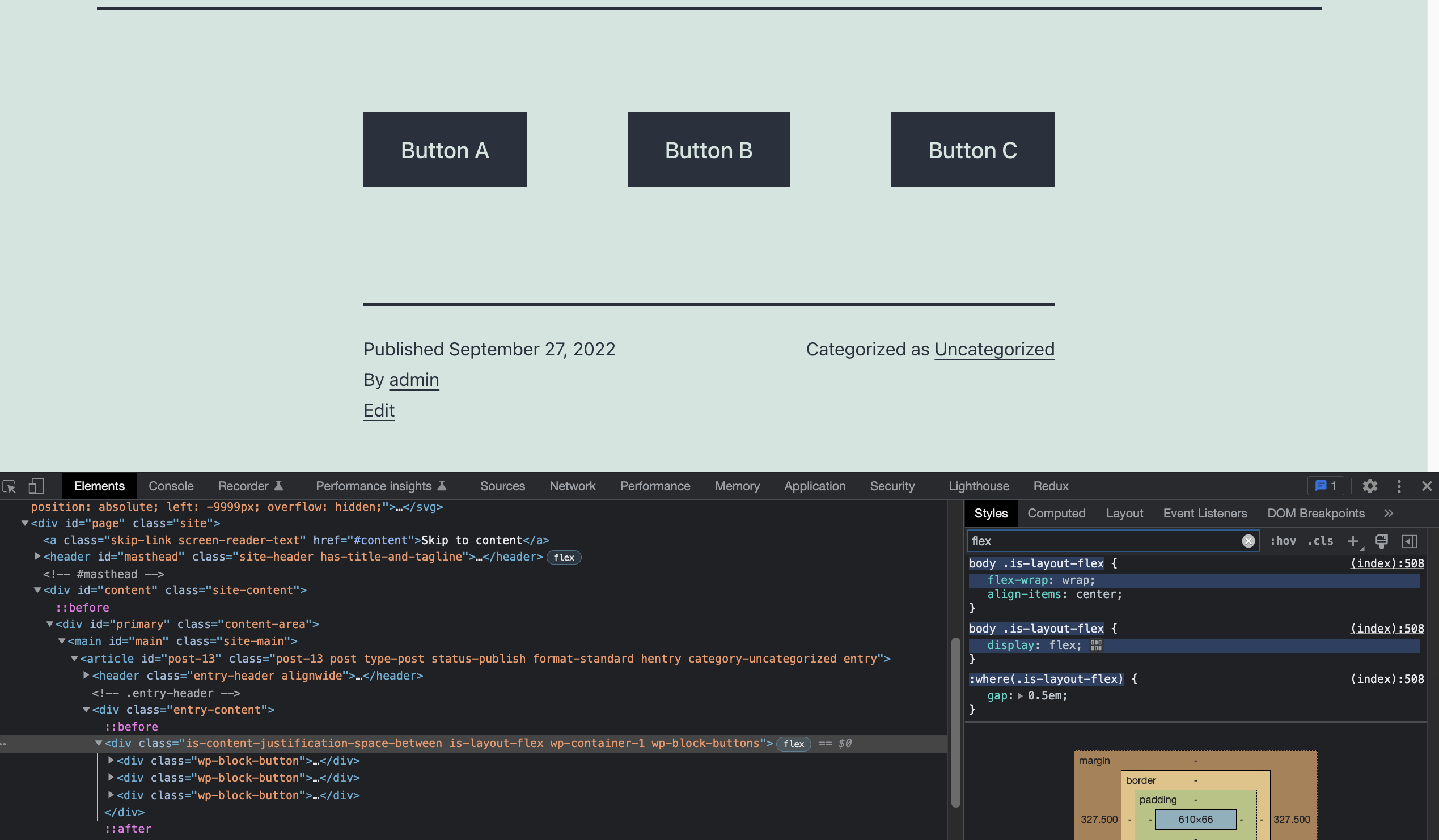Switch to the Sources tab
1439x840 pixels.
coord(502,486)
